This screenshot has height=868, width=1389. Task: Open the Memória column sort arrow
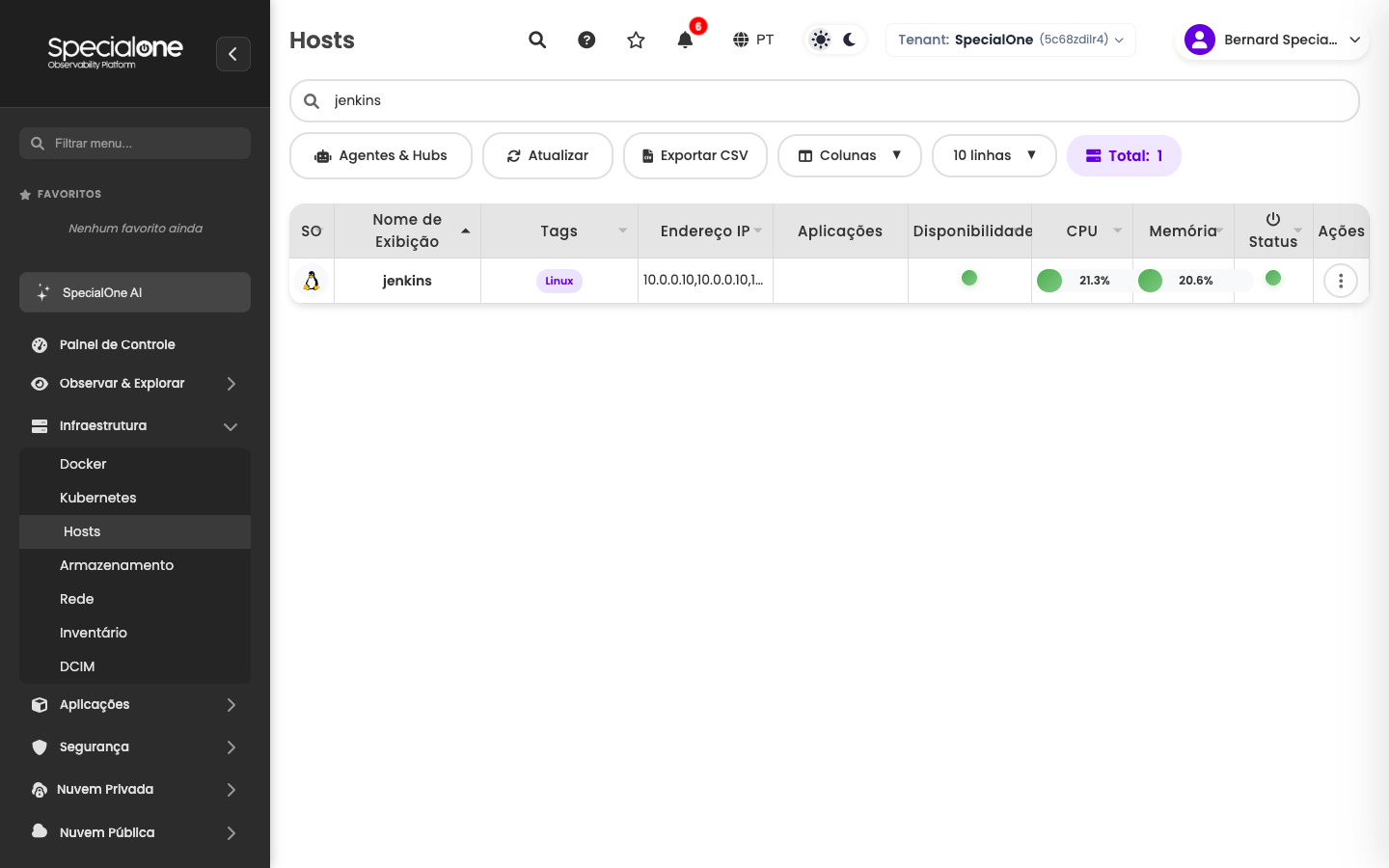[x=1220, y=231]
